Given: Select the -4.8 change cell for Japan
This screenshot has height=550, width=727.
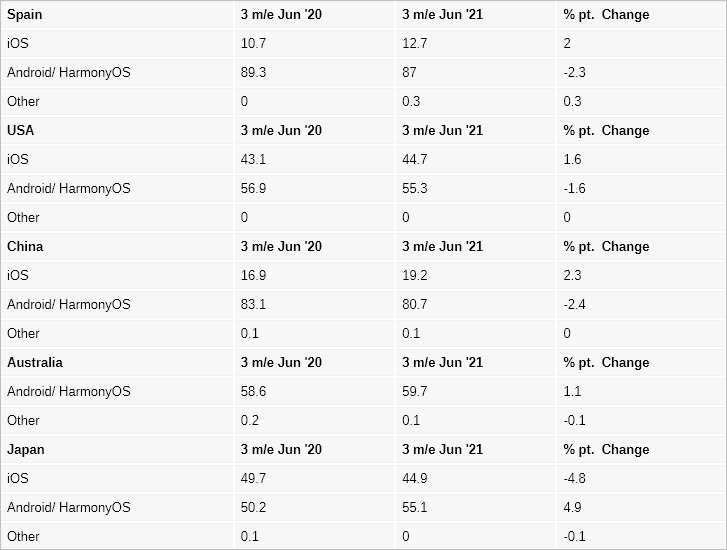Looking at the screenshot, I should [575, 479].
